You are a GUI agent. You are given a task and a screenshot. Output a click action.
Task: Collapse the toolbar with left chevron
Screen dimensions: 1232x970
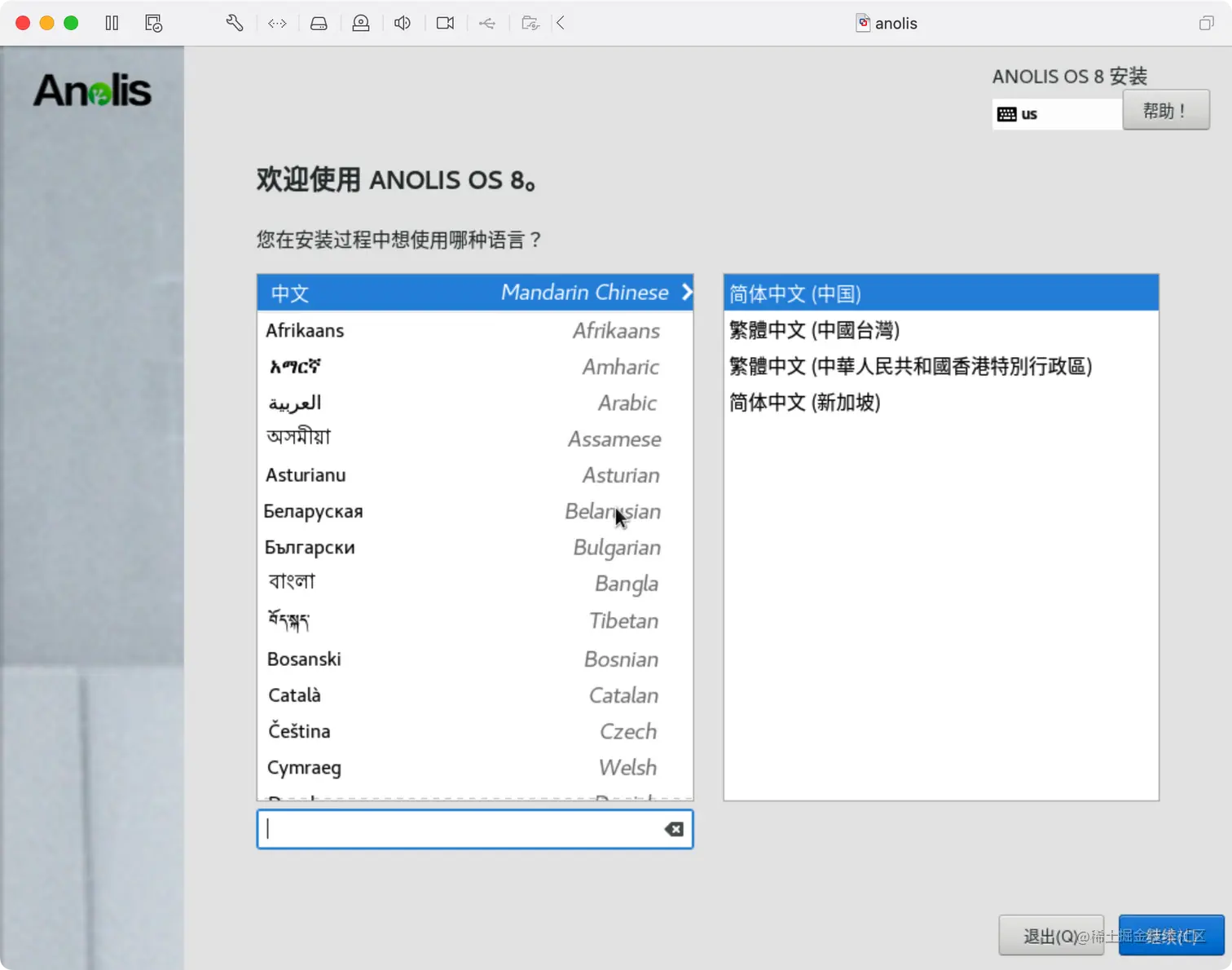pos(561,23)
